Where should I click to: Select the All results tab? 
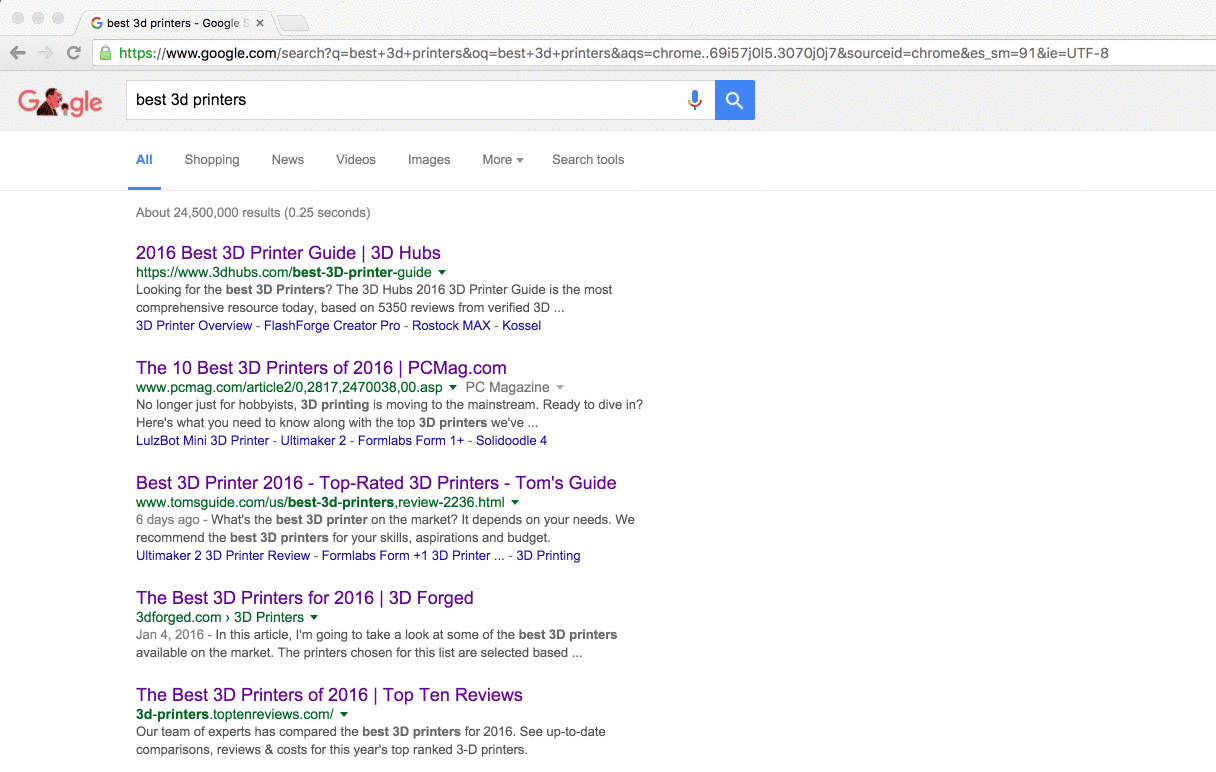pyautogui.click(x=144, y=160)
